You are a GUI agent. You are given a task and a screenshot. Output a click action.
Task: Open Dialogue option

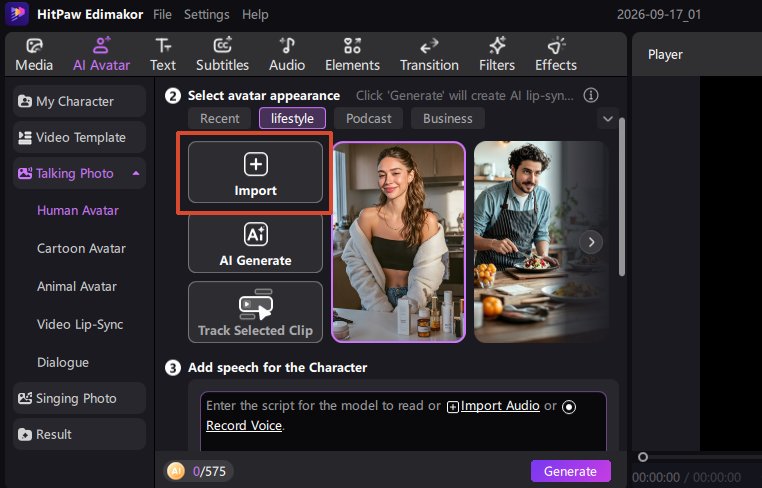[x=63, y=362]
